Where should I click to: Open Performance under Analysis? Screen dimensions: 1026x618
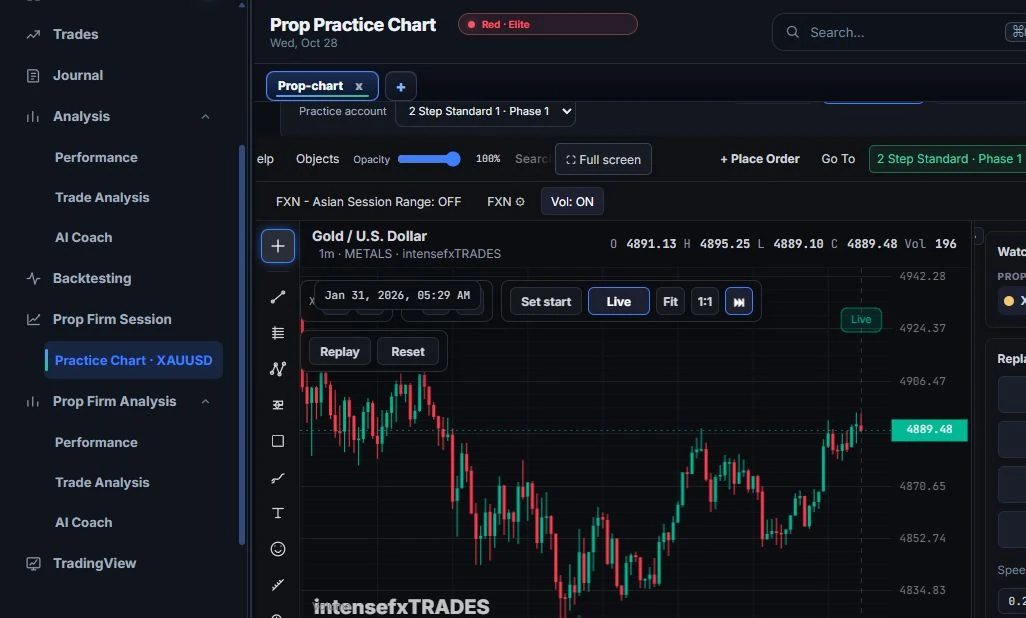click(x=96, y=157)
